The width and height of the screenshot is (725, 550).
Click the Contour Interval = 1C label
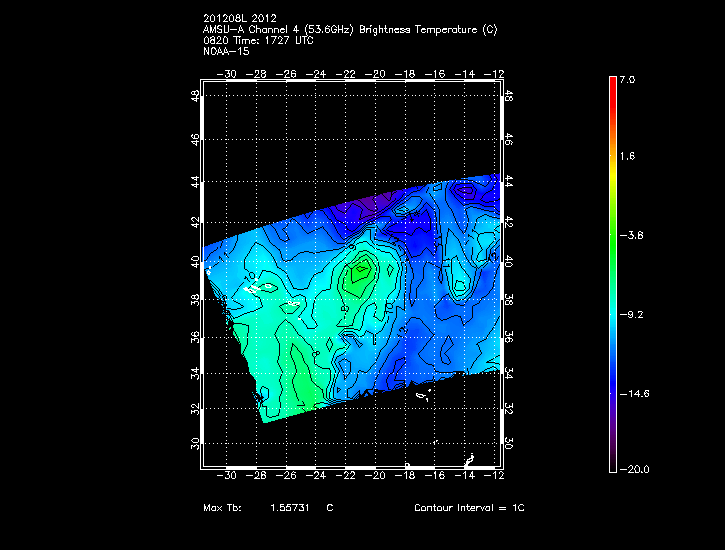point(469,508)
